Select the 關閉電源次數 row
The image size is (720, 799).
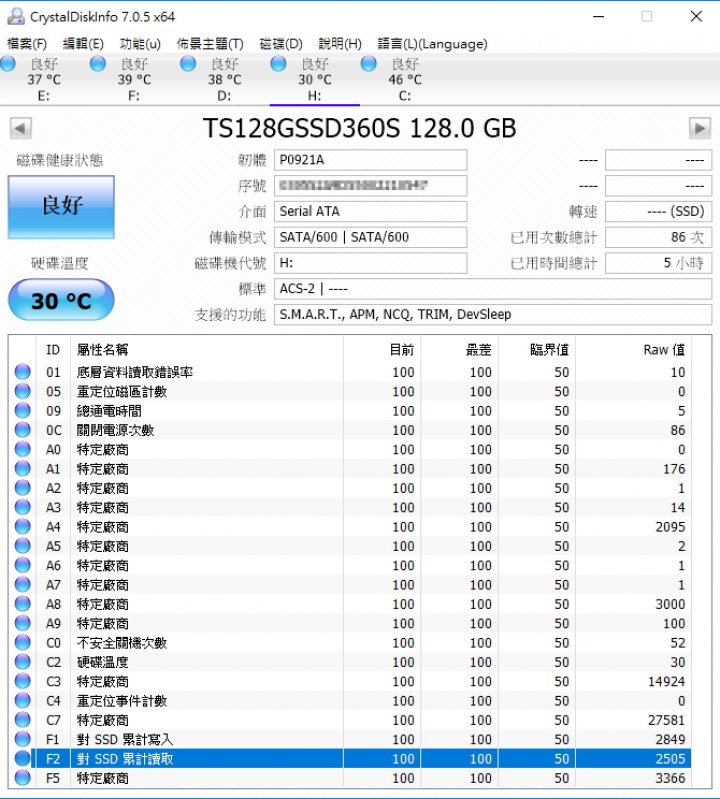(350, 430)
